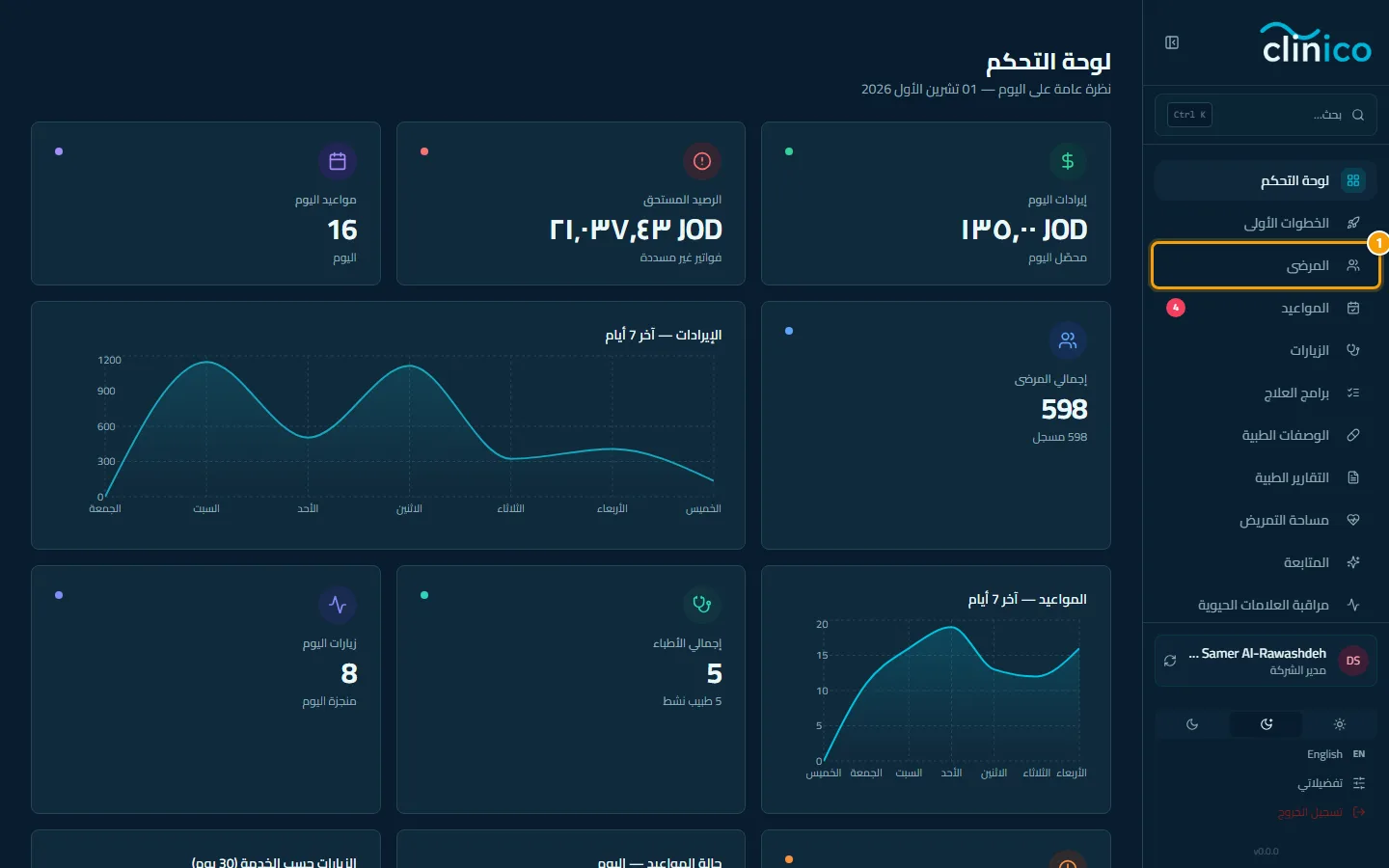Click the الأربعاء label on appointments chart
The height and width of the screenshot is (868, 1389).
1072,773
